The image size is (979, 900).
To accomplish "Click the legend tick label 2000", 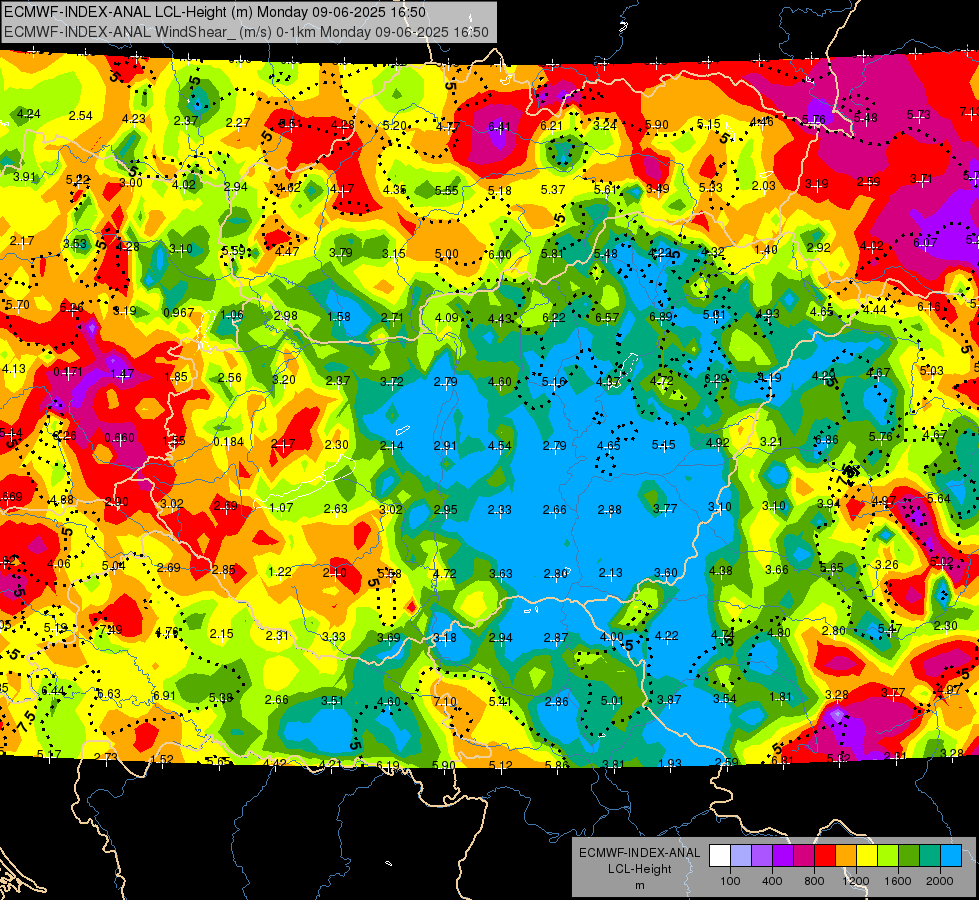I will [x=939, y=881].
